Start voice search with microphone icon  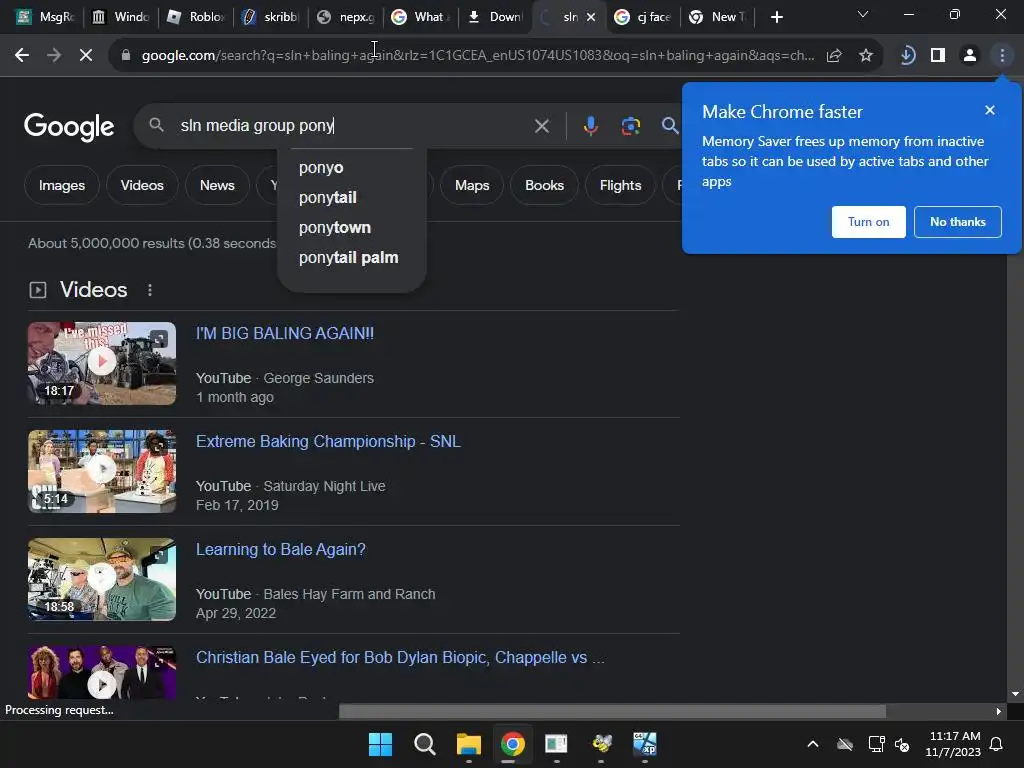[x=590, y=125]
